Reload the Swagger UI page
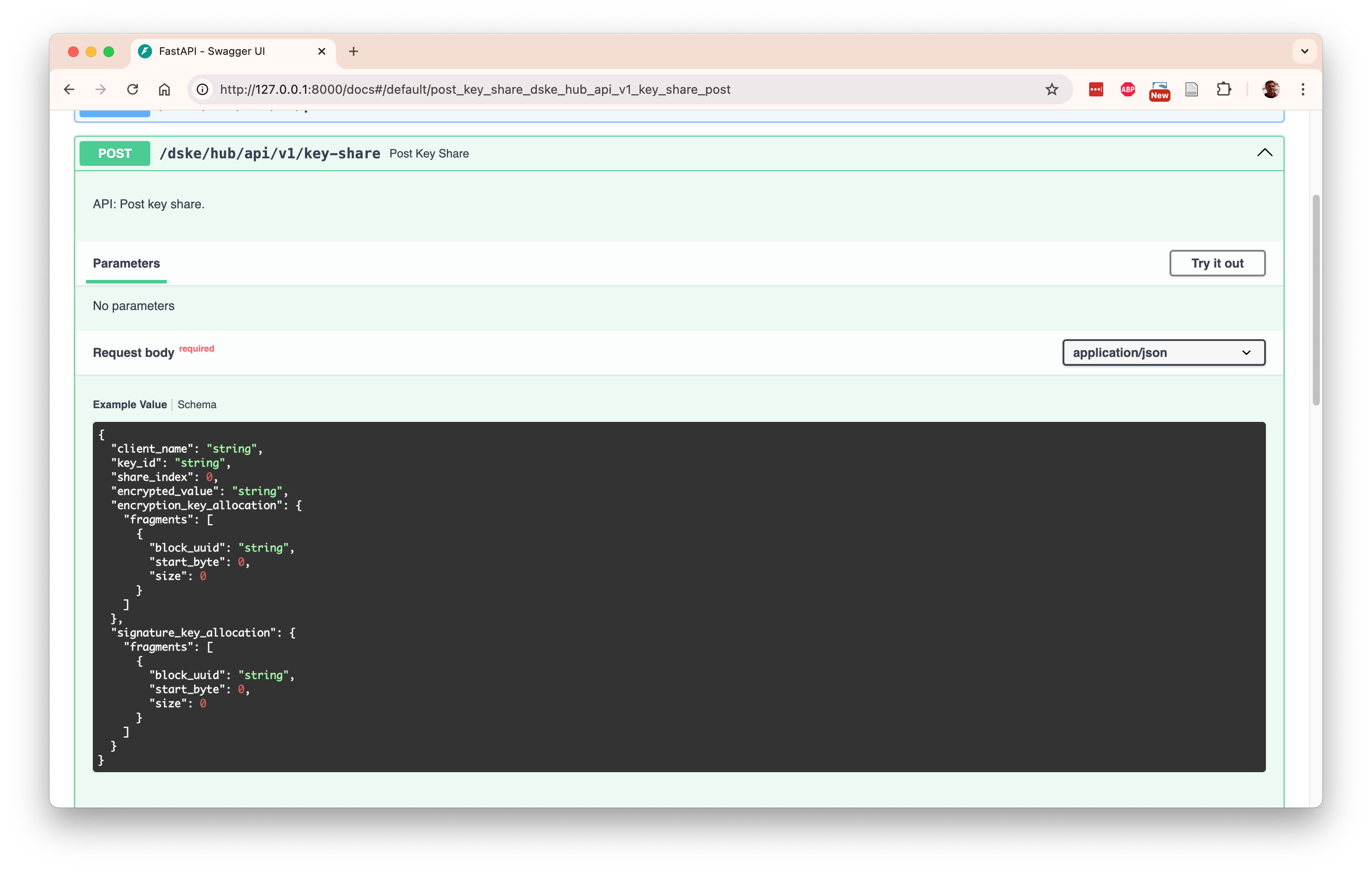1372x873 pixels. (x=133, y=89)
